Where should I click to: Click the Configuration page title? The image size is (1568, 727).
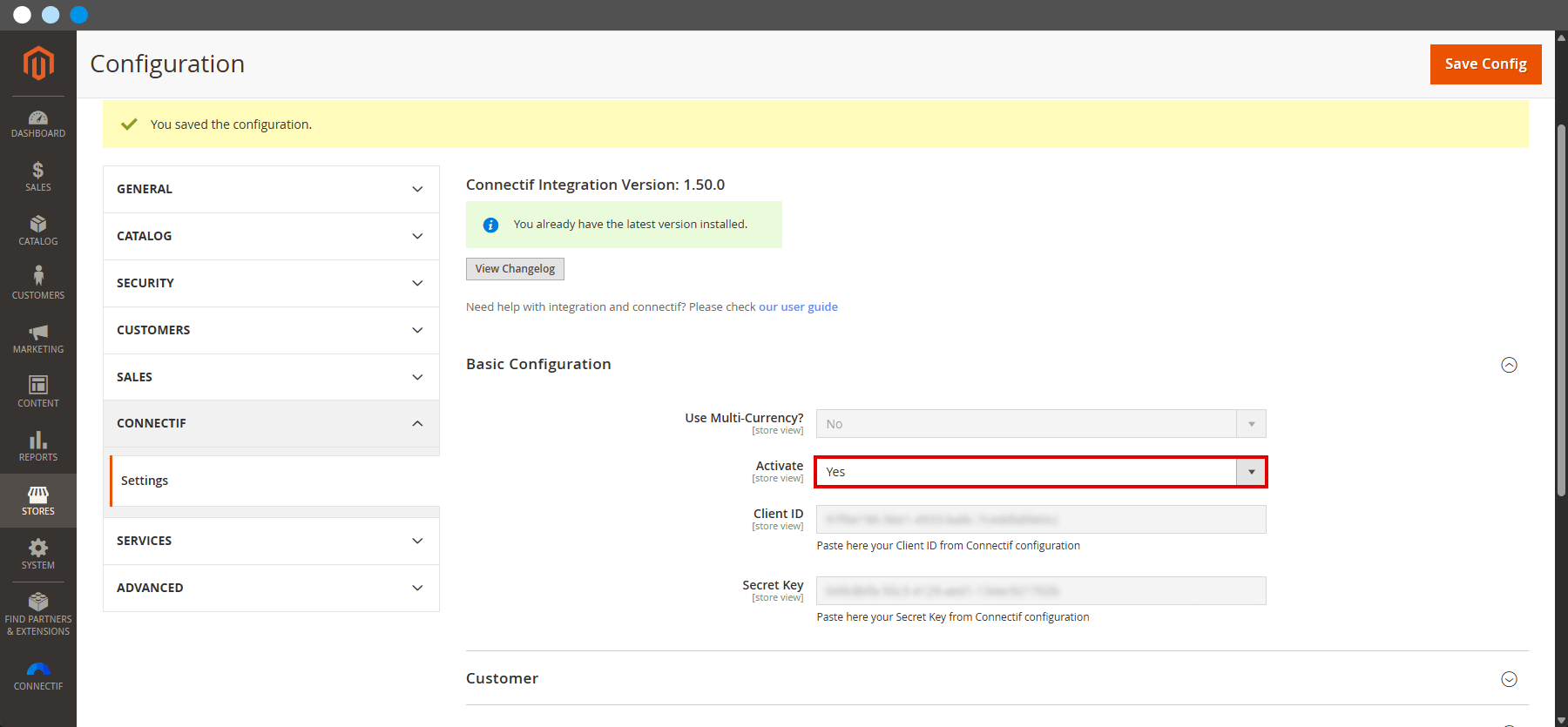coord(167,64)
